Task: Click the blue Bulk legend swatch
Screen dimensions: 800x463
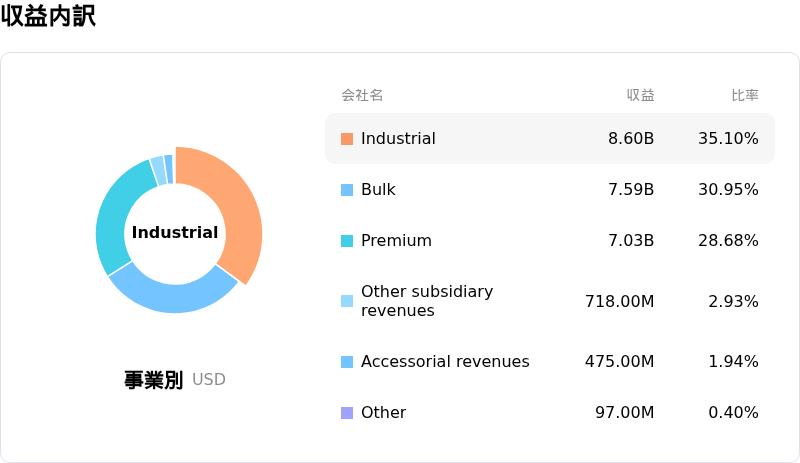Action: click(x=347, y=190)
